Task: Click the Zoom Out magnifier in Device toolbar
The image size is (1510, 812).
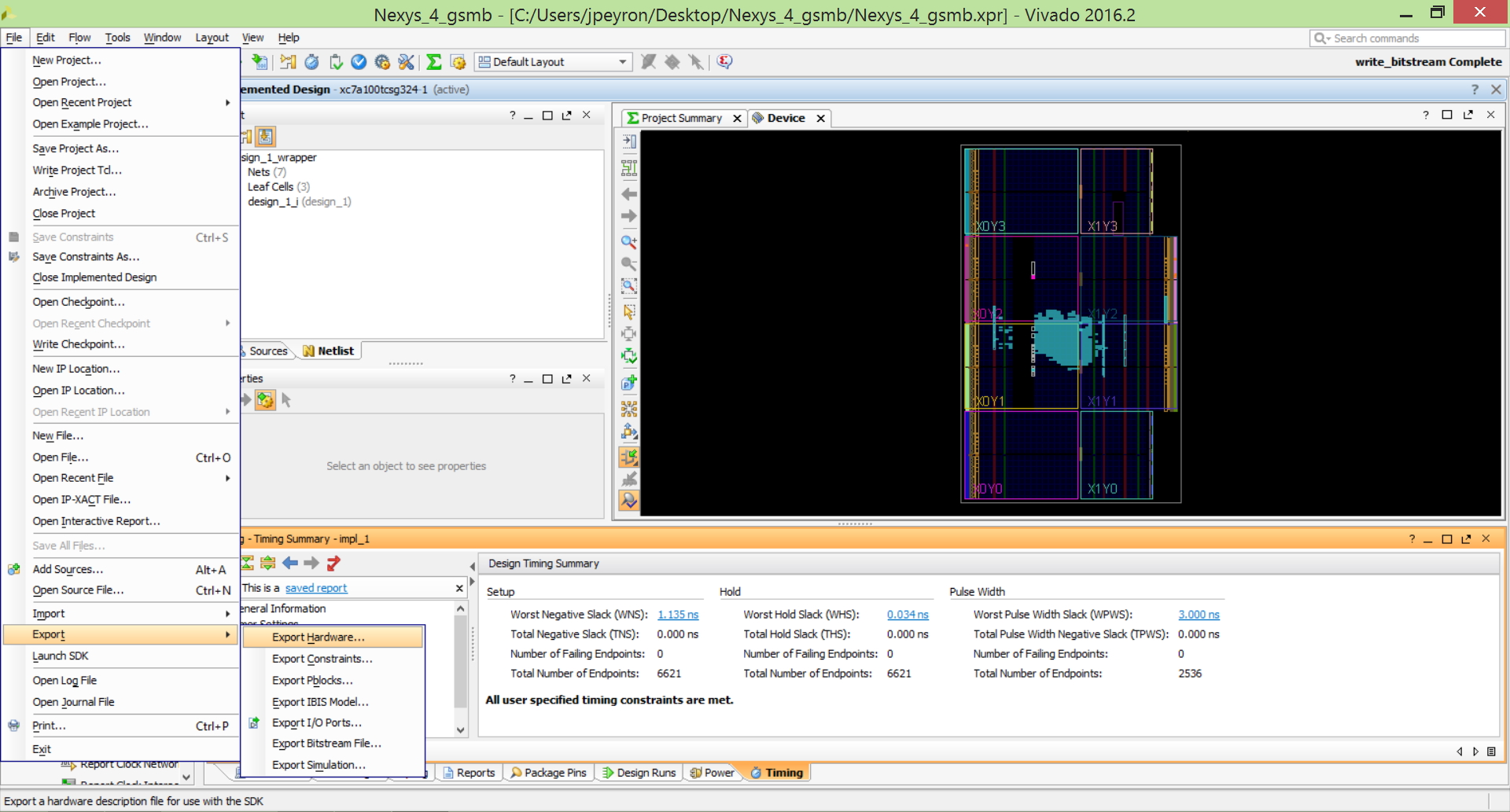Action: click(629, 263)
